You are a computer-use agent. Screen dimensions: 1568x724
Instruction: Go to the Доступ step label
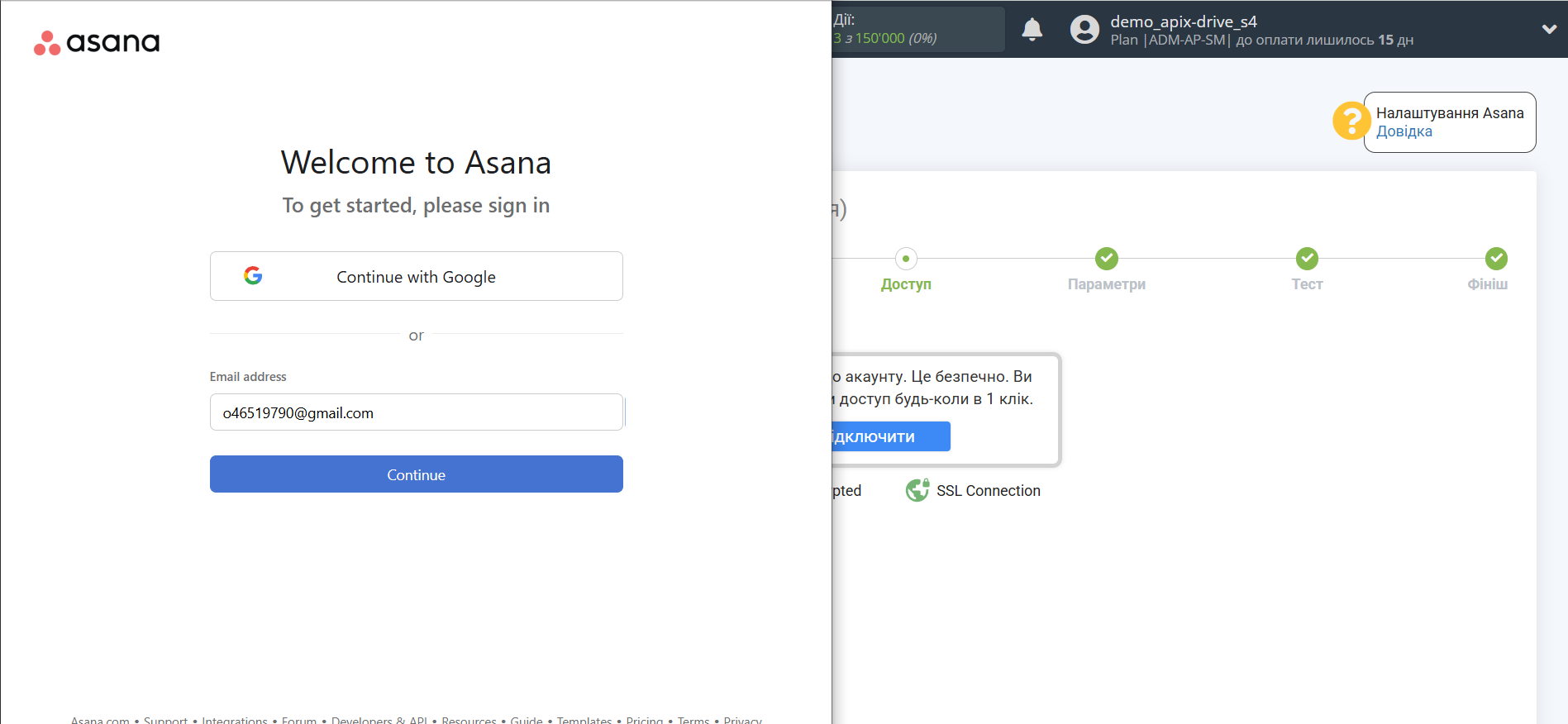pos(906,284)
